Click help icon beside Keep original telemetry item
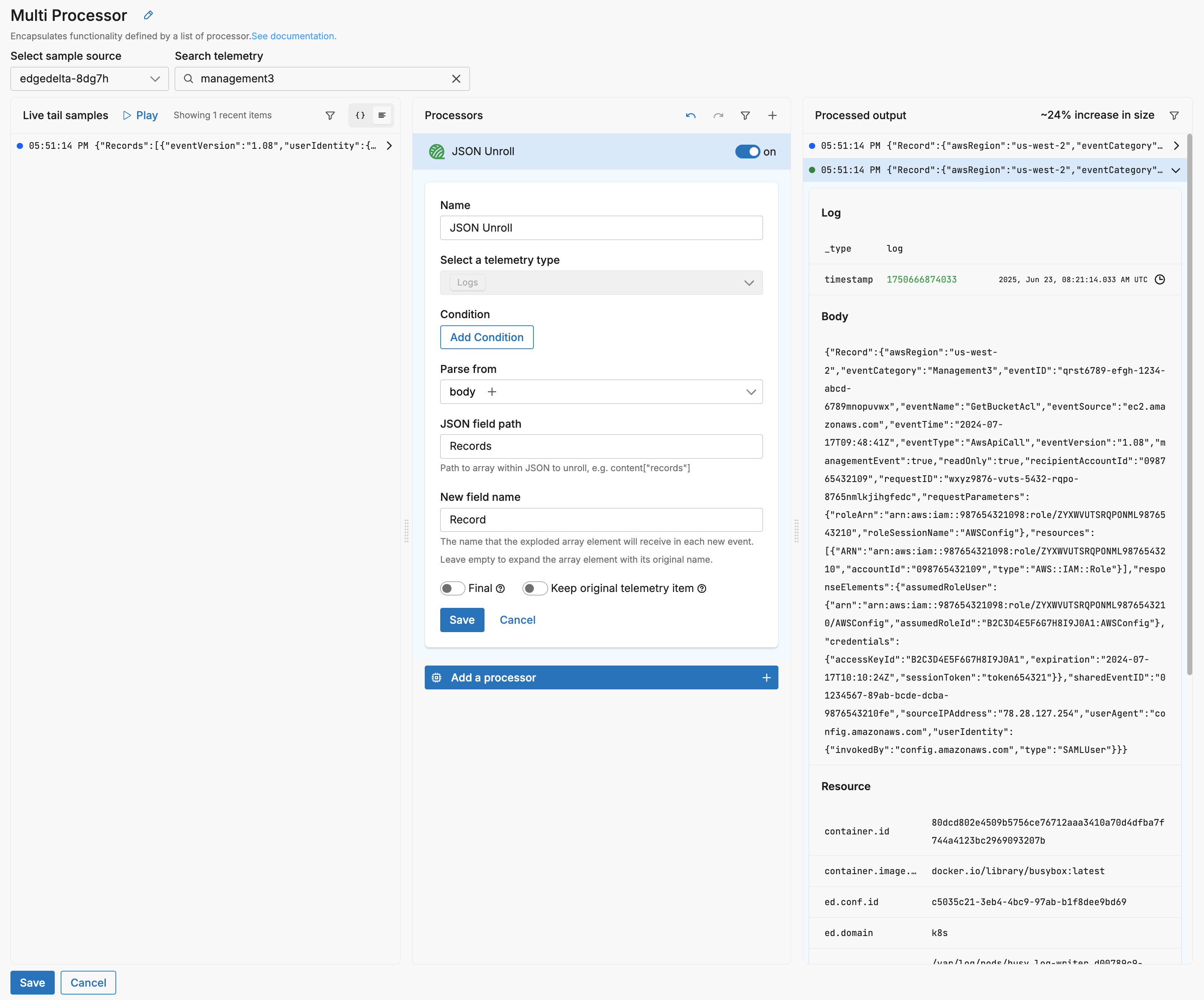Screen dimensions: 1204x1000 pos(702,589)
